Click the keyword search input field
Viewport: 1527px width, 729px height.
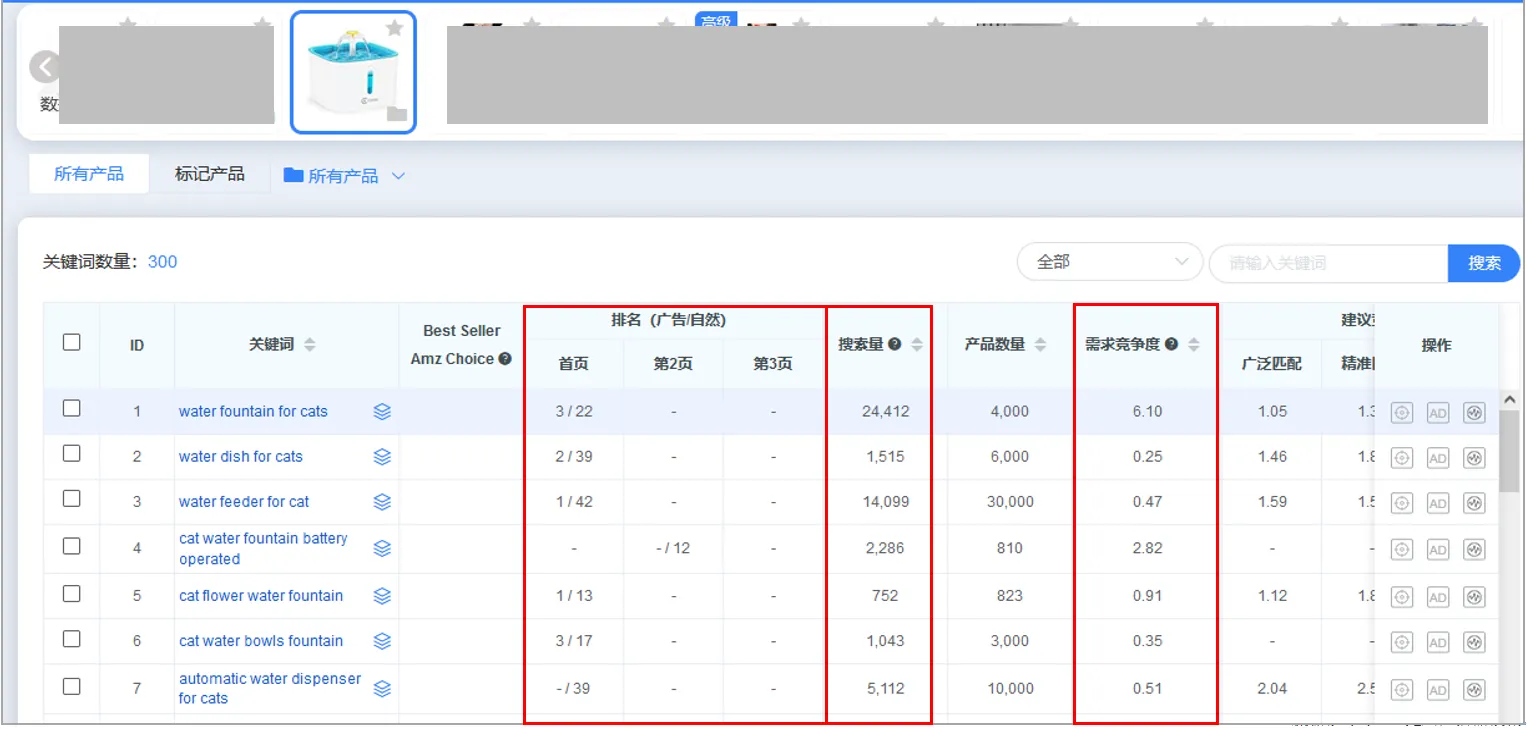(1328, 263)
